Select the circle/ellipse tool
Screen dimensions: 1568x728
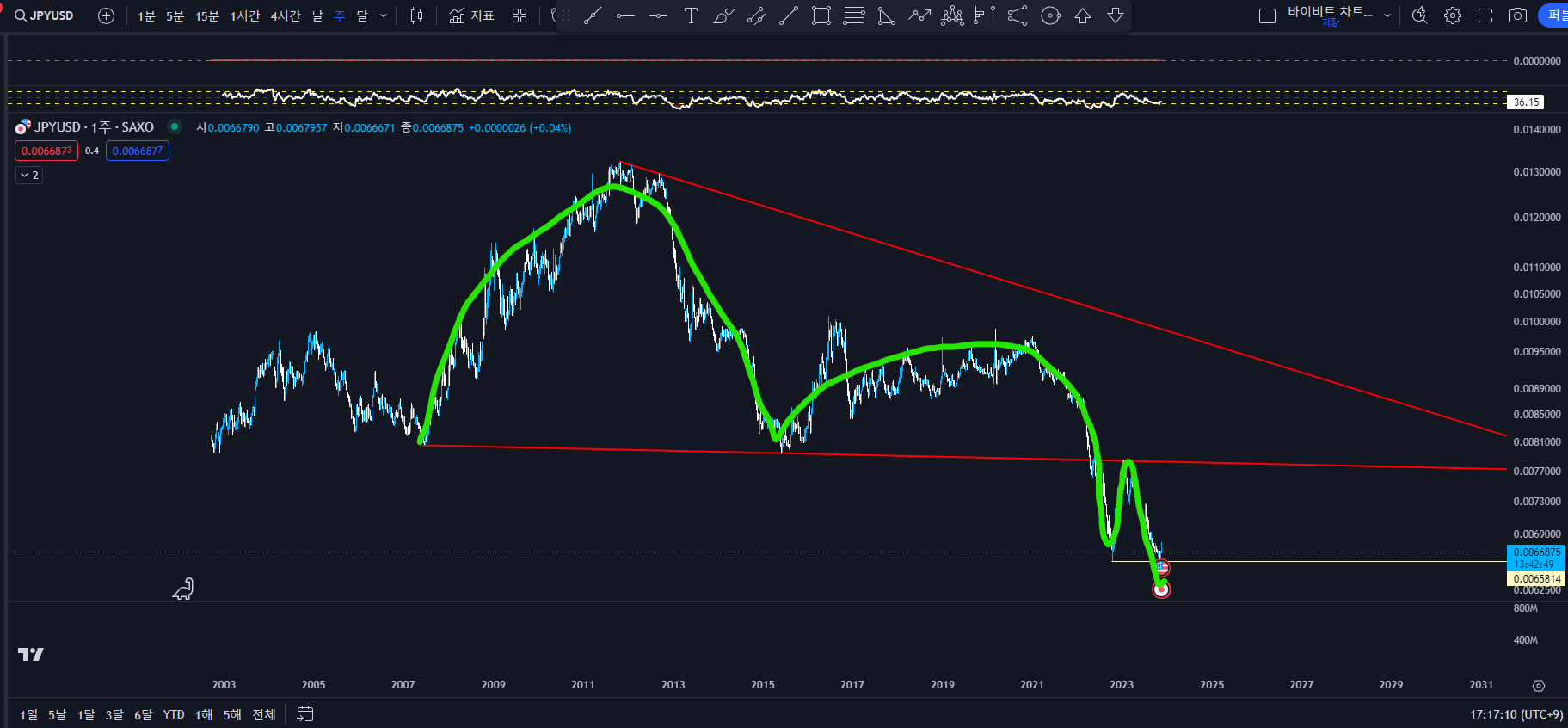pyautogui.click(x=1050, y=15)
